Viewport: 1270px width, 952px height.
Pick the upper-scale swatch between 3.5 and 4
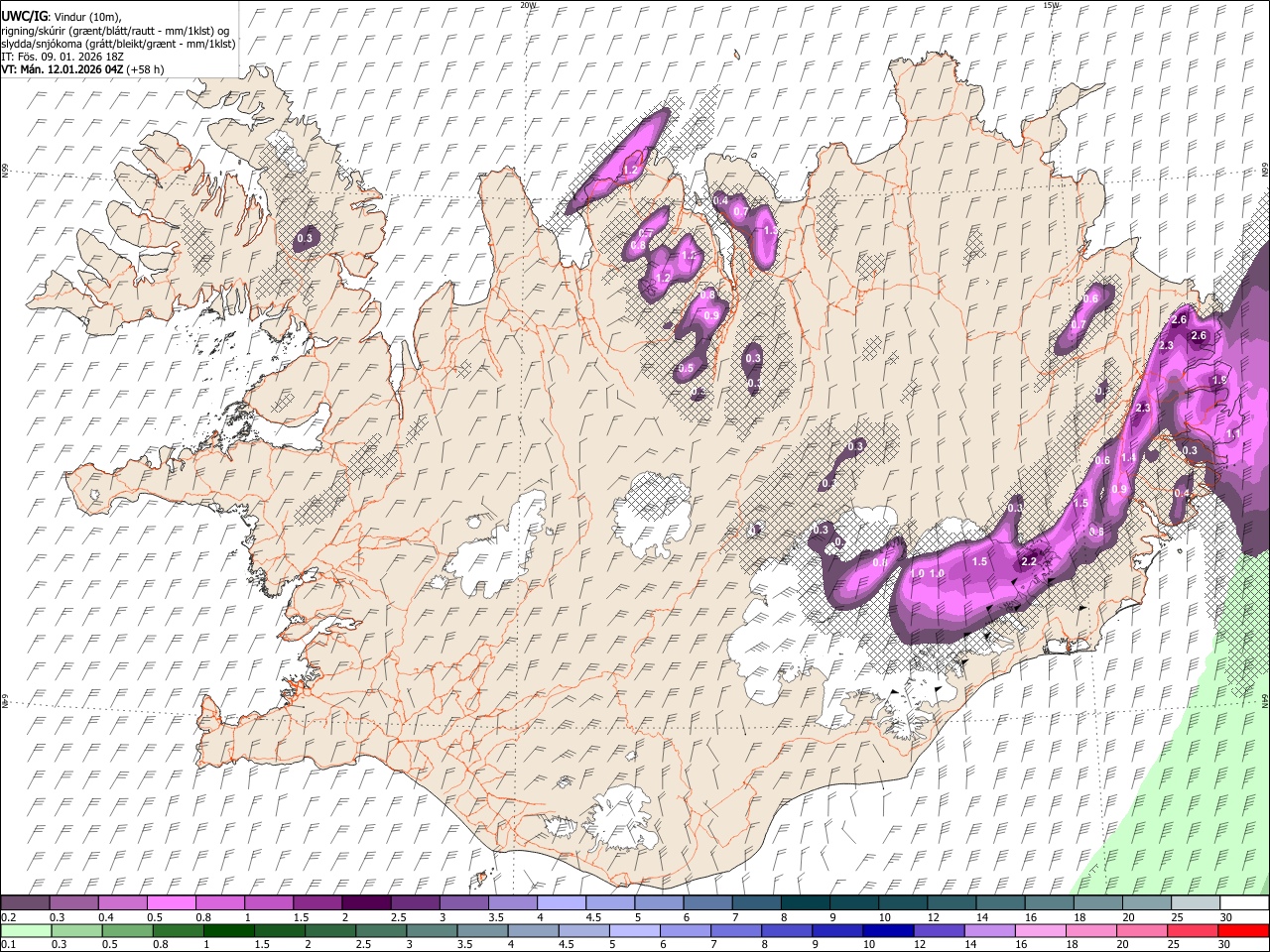(512, 902)
